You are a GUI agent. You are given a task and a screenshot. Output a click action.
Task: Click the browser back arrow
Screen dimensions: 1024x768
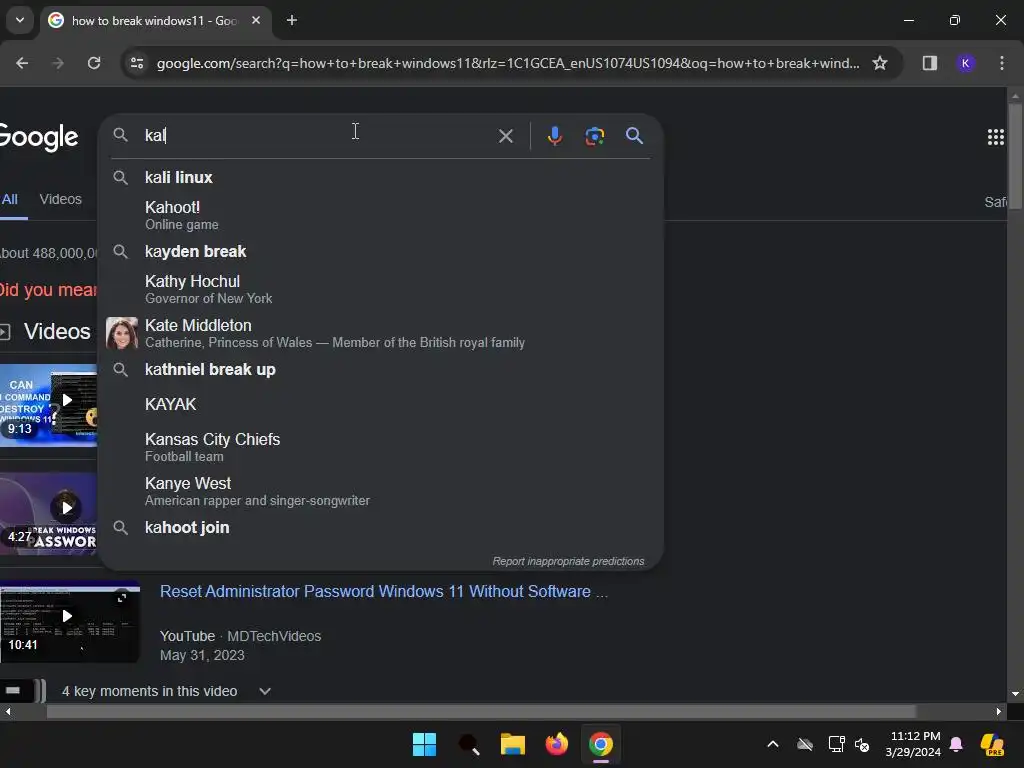click(22, 63)
